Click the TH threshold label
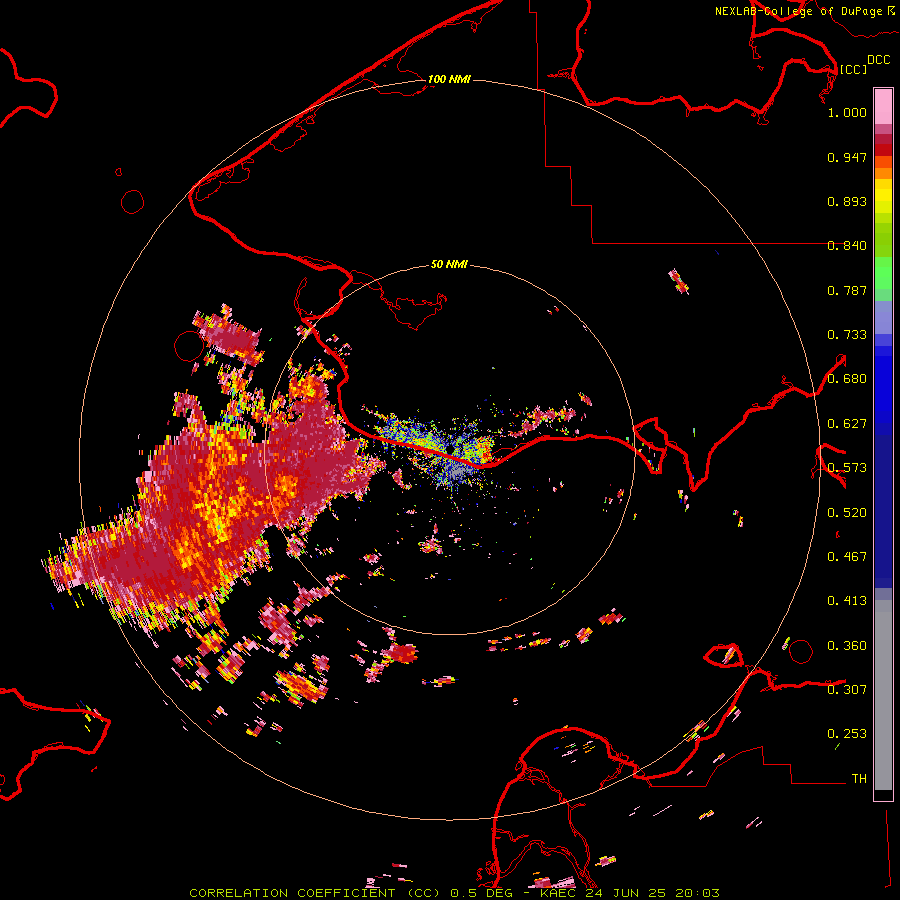900x900 pixels. (859, 779)
